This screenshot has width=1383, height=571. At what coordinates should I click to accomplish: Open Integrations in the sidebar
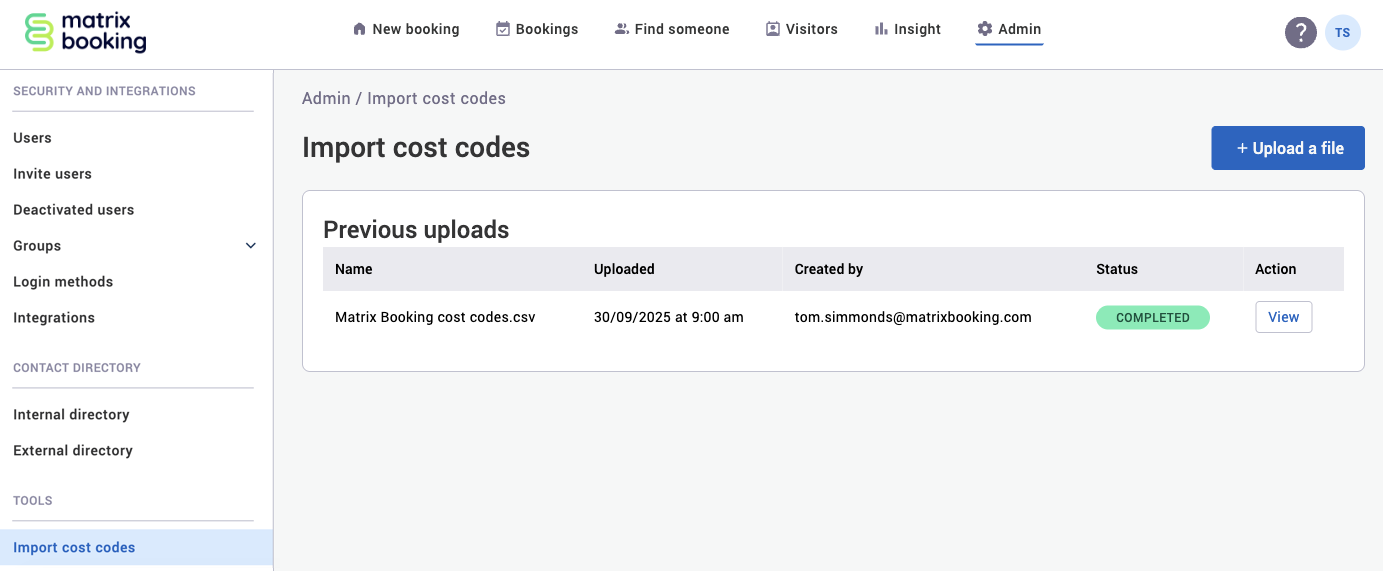pyautogui.click(x=54, y=318)
